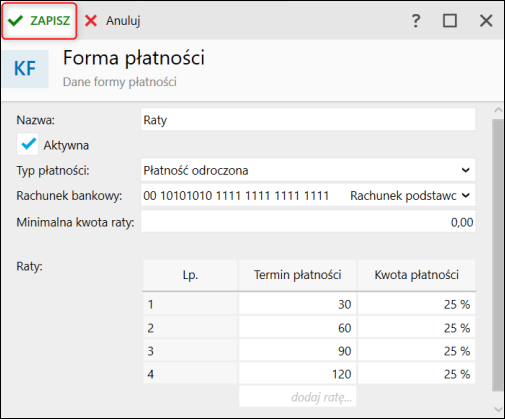This screenshot has width=505, height=419.
Task: Open help via the question mark icon
Action: pos(416,21)
